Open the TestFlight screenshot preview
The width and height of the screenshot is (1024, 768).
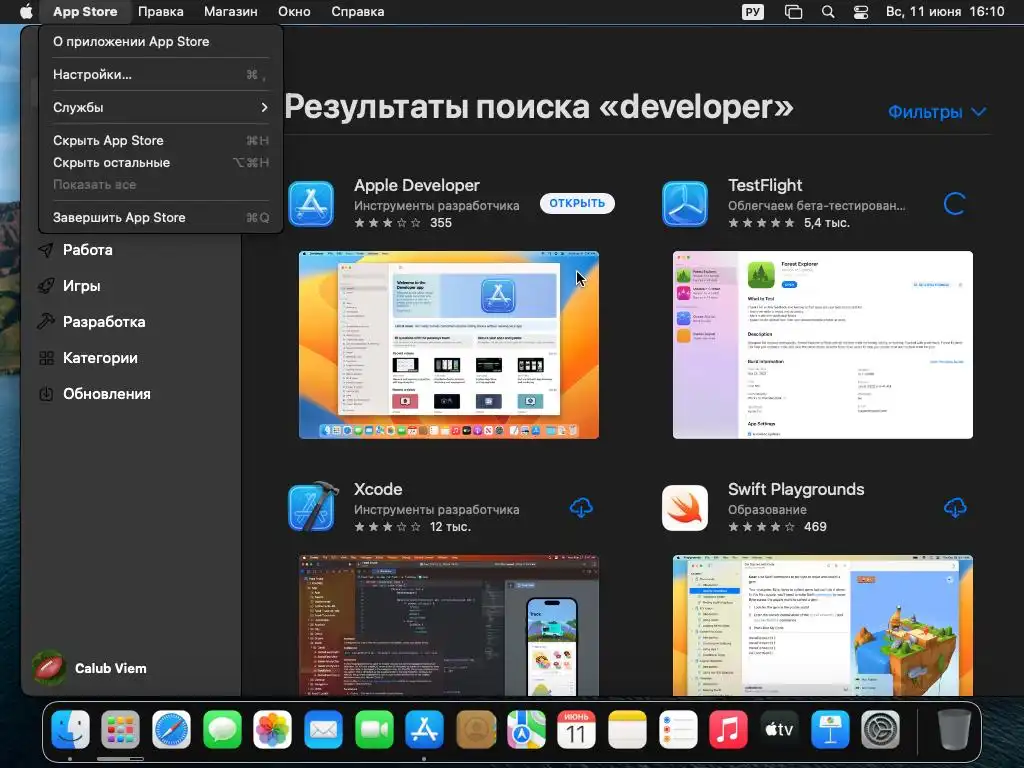pyautogui.click(x=823, y=345)
